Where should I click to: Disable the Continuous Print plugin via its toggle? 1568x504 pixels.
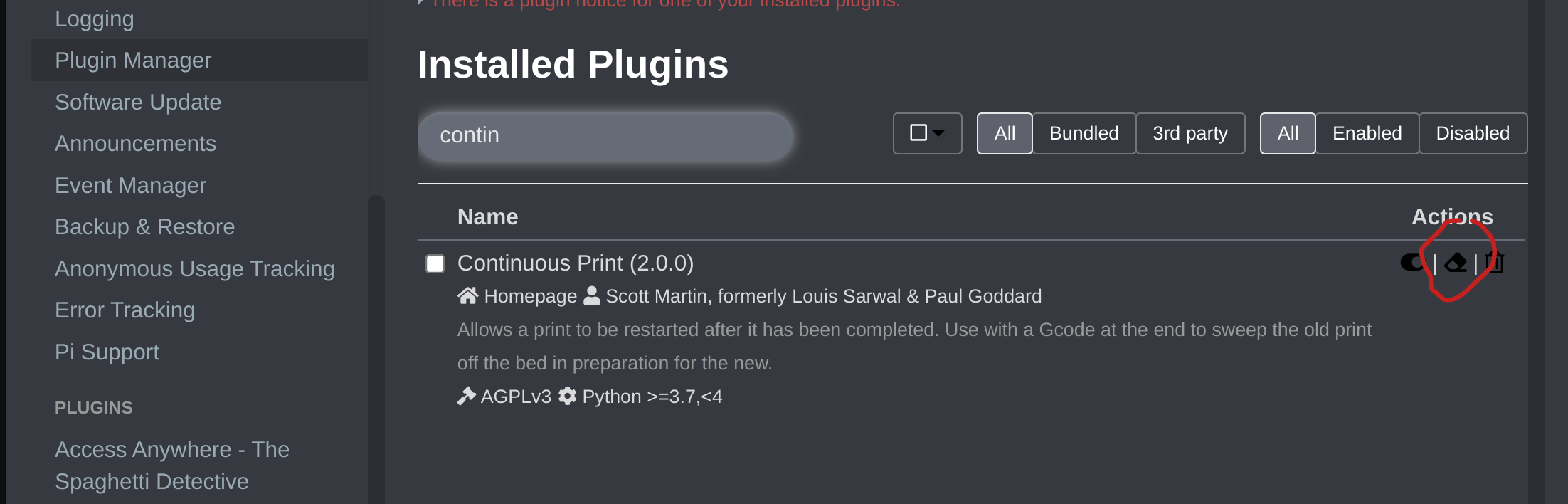pyautogui.click(x=1411, y=263)
